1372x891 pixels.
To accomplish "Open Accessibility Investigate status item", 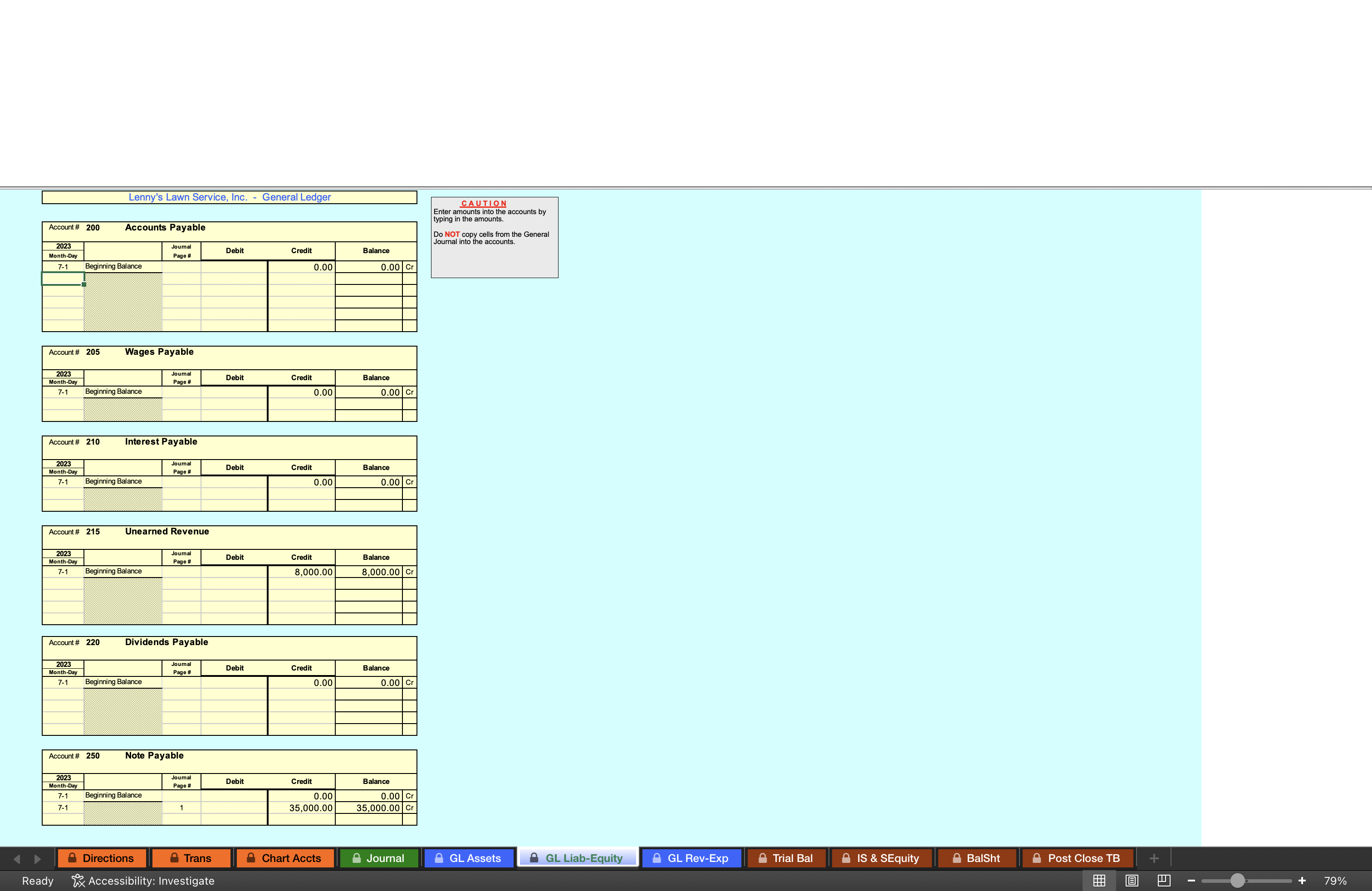I will tap(143, 881).
